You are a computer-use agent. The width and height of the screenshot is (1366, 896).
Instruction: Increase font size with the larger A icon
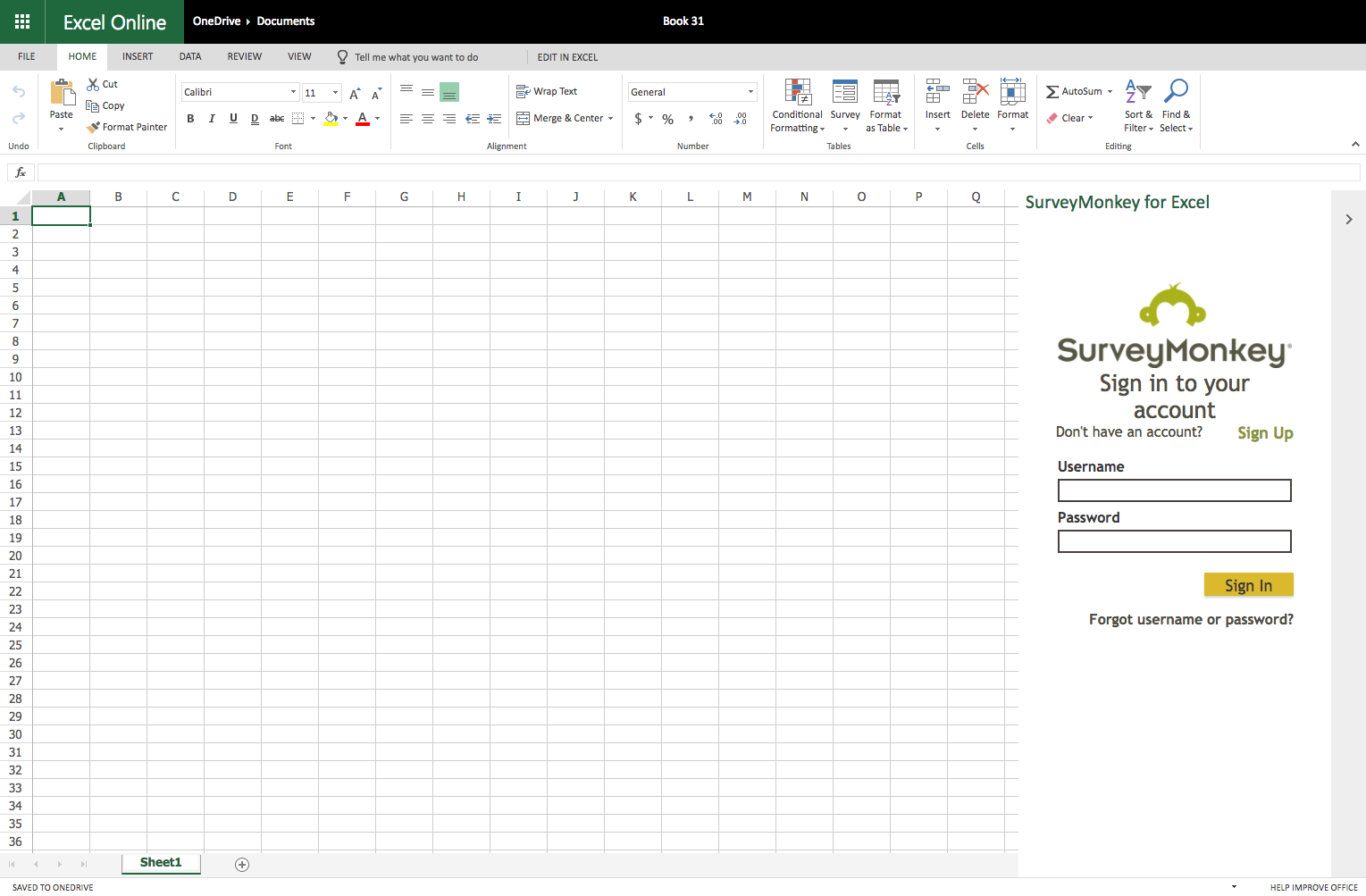[355, 93]
